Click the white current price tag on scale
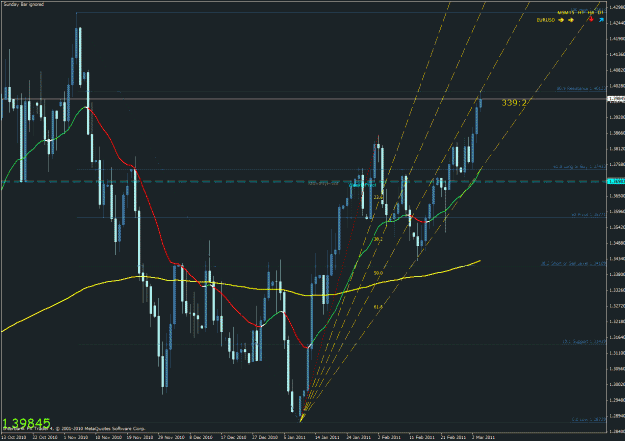 [616, 98]
